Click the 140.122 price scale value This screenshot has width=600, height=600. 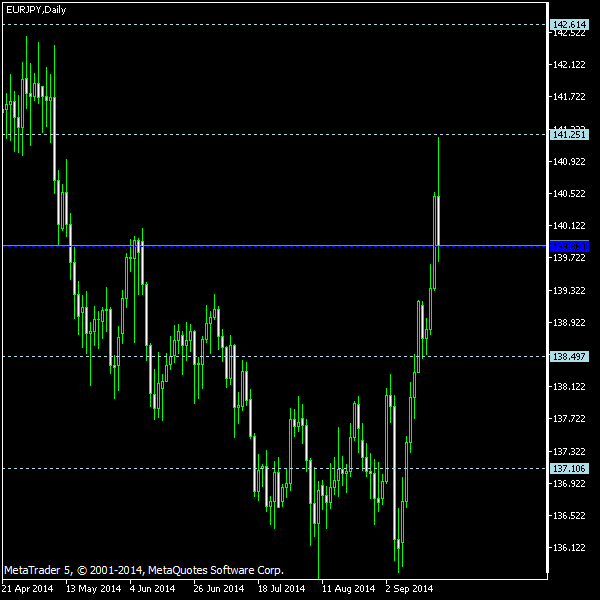569,226
